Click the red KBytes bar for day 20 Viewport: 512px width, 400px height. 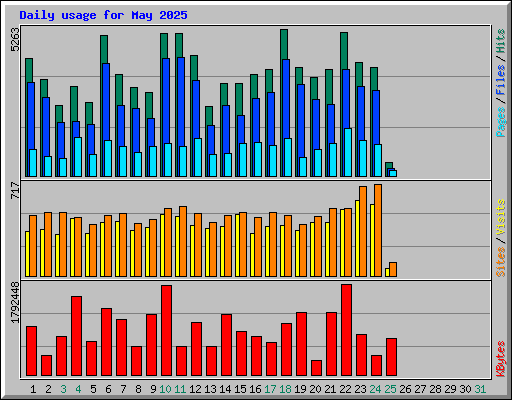(x=316, y=368)
